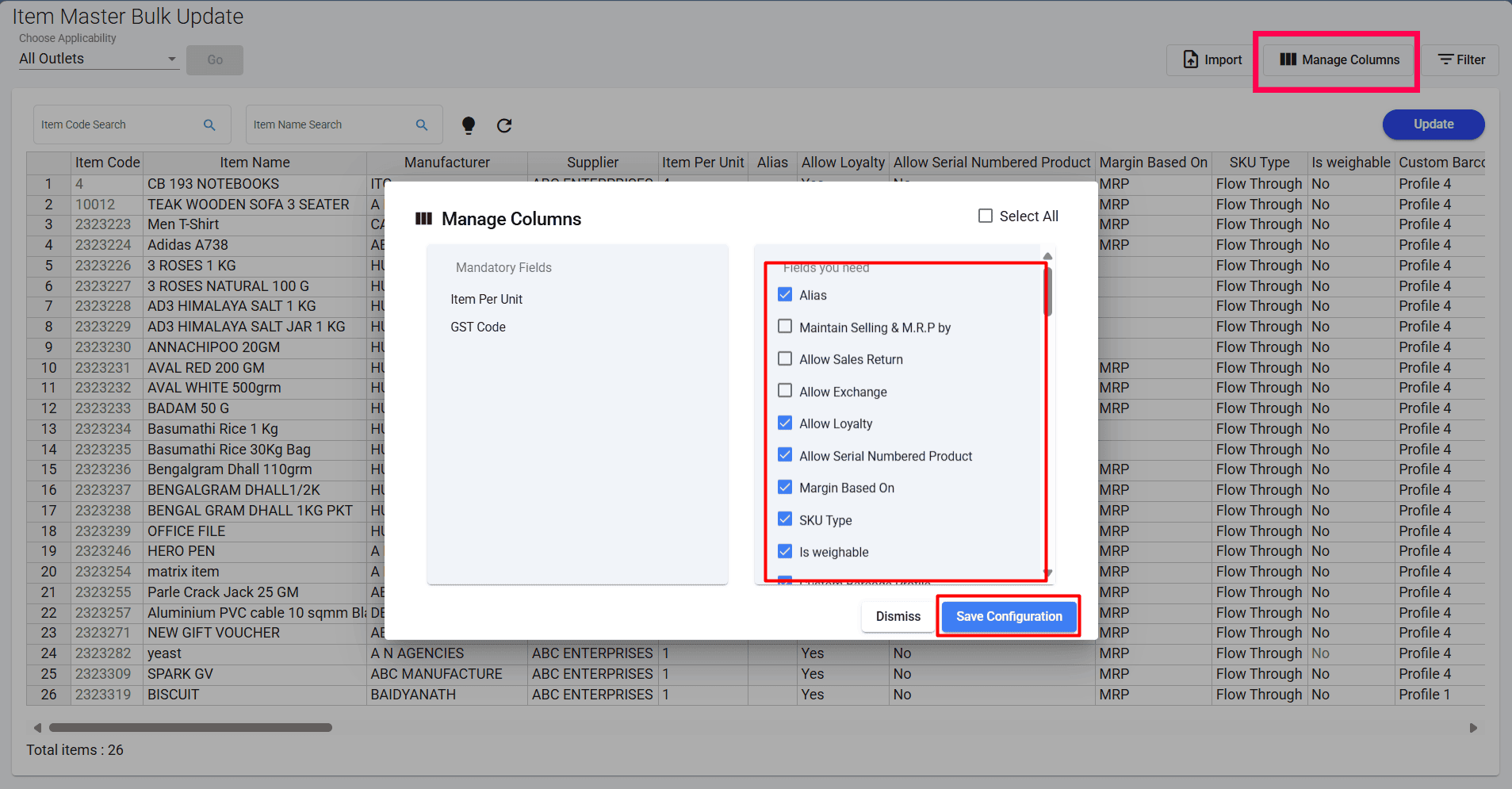Click the lightbulb hint icon

(469, 125)
